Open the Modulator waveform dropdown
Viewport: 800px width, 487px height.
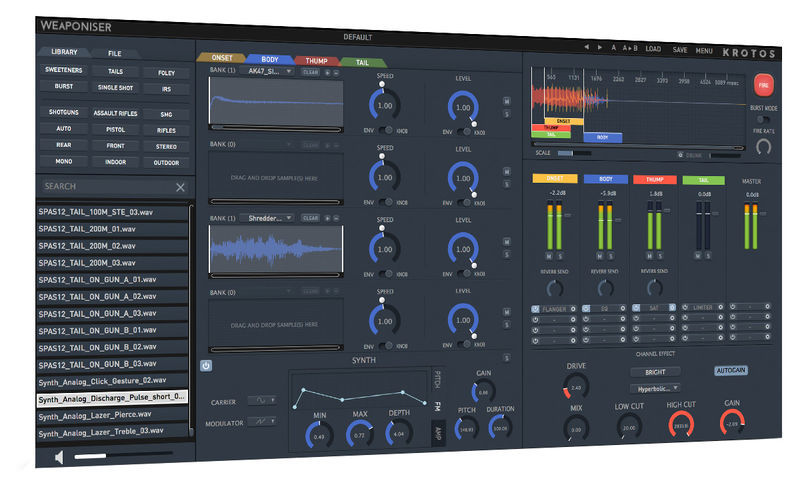(x=262, y=422)
